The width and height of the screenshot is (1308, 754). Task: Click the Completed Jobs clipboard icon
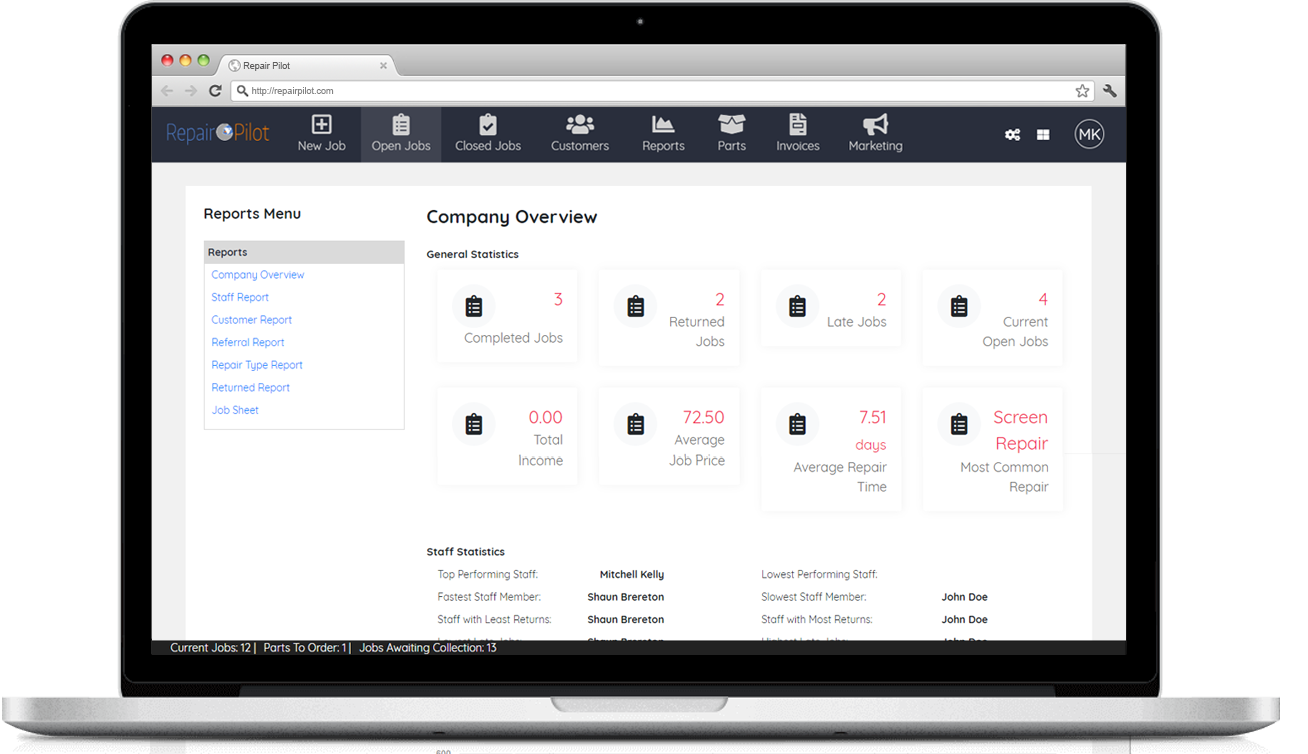pos(474,306)
